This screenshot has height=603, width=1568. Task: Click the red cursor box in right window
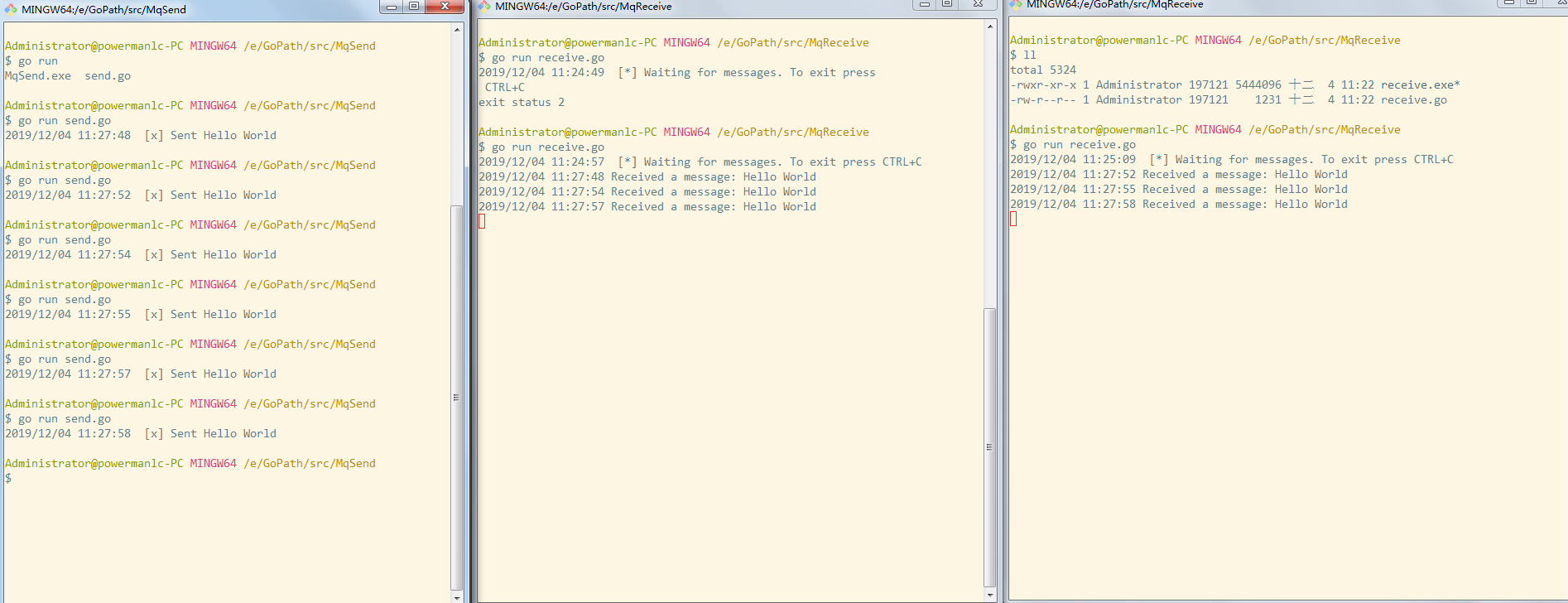(x=1013, y=219)
